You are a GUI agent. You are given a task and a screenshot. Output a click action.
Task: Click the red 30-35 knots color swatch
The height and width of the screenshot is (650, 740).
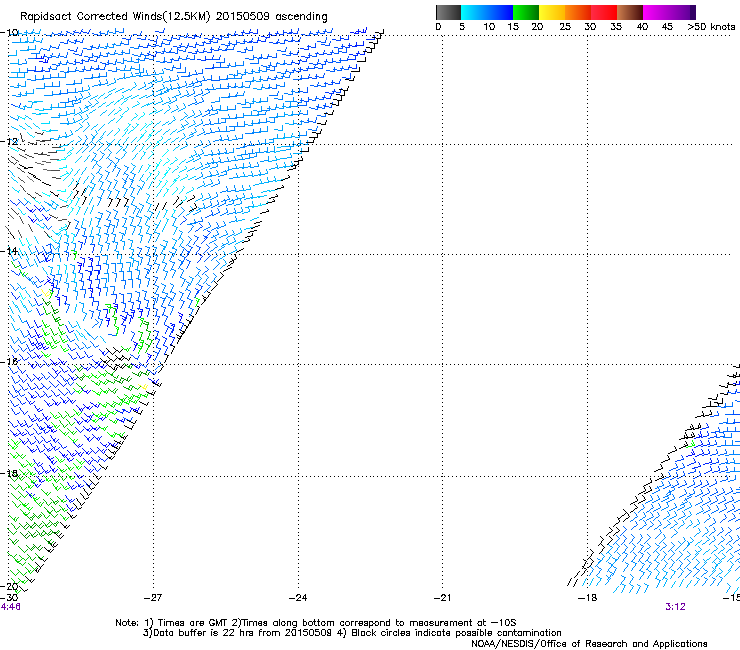coord(604,12)
